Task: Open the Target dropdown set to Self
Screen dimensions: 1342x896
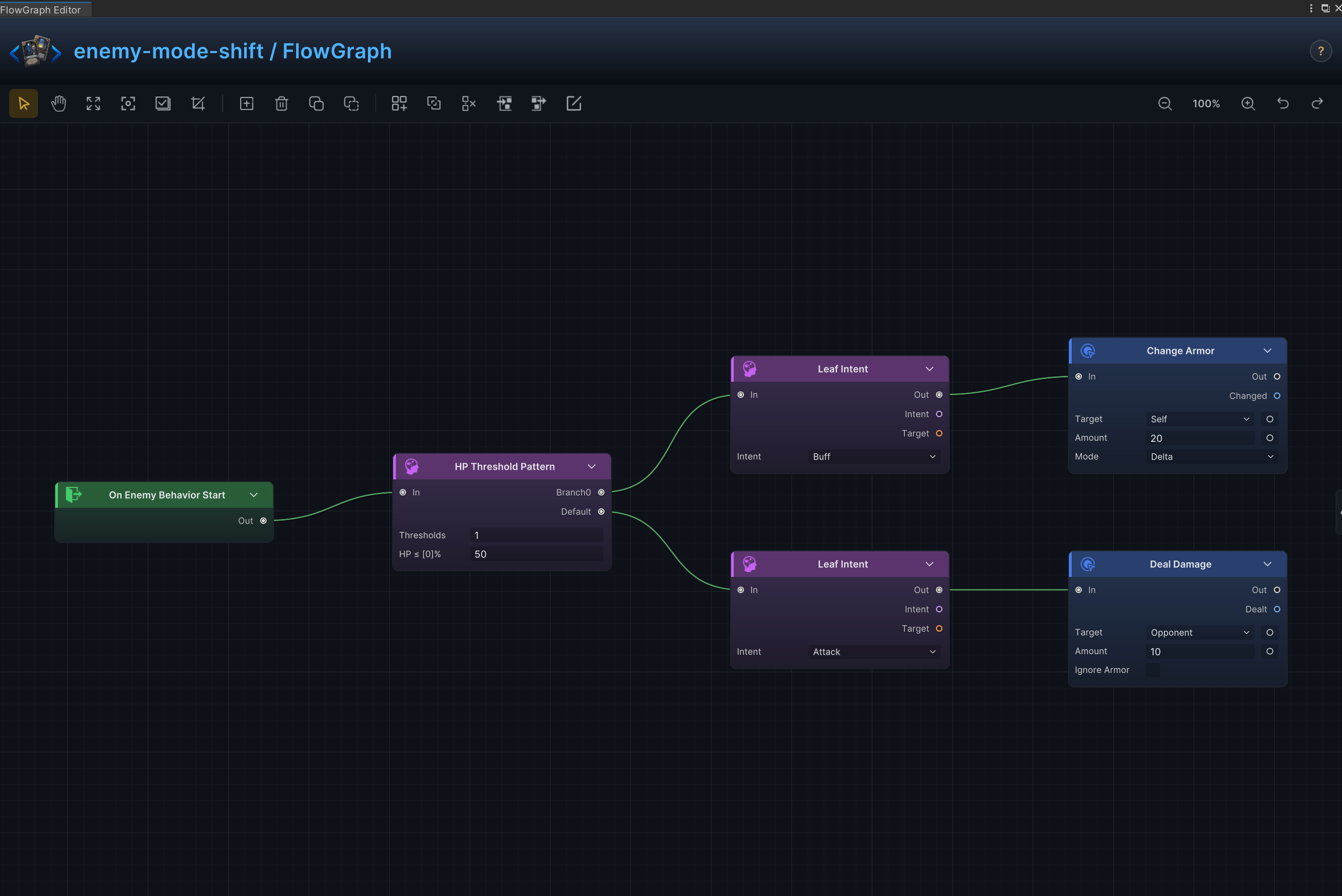Action: (x=1200, y=419)
